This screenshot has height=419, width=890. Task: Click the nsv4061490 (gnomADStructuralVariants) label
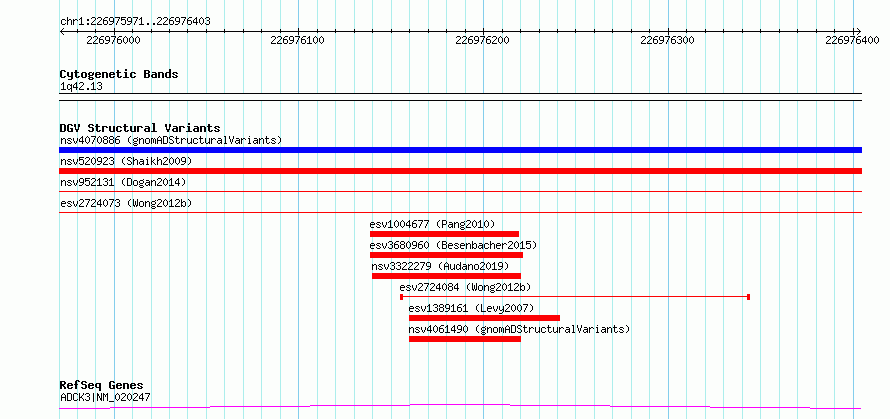coord(519,329)
